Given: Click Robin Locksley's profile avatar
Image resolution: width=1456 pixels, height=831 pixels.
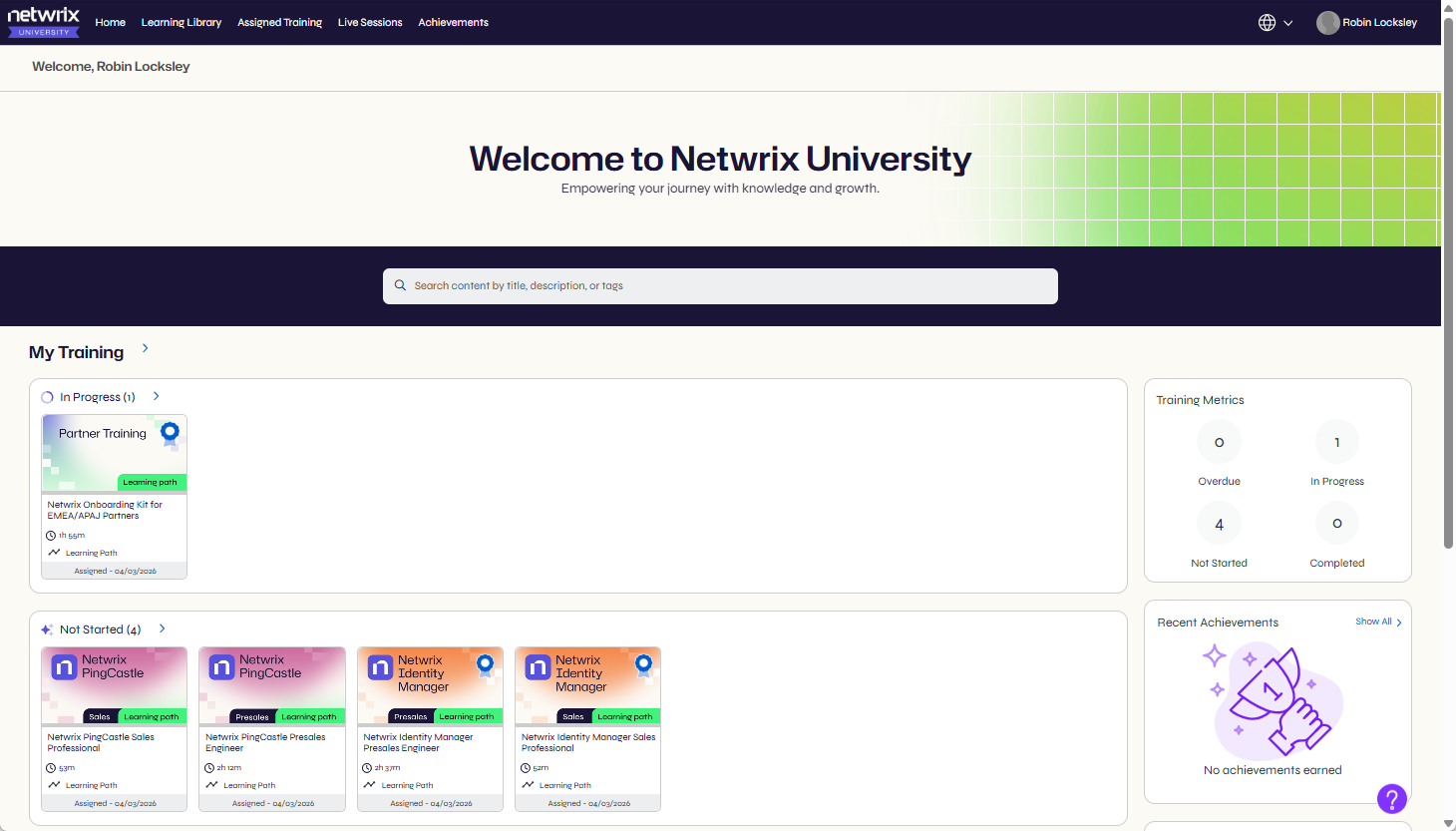Looking at the screenshot, I should point(1327,22).
